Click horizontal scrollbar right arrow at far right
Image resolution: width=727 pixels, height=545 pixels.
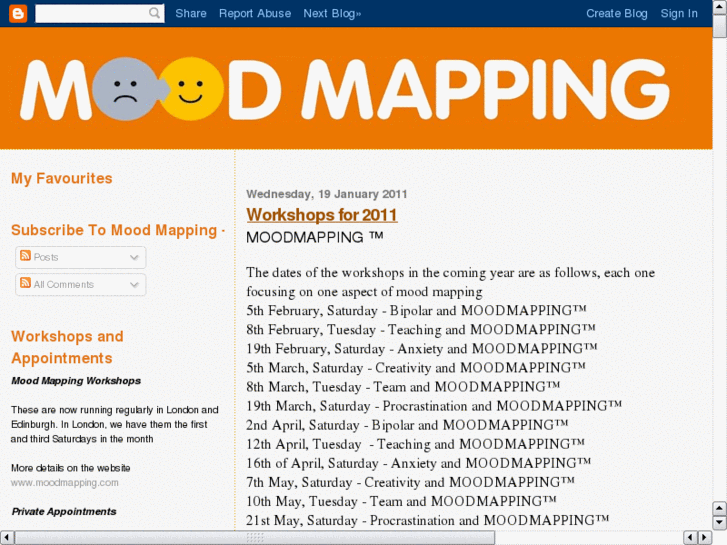click(705, 538)
